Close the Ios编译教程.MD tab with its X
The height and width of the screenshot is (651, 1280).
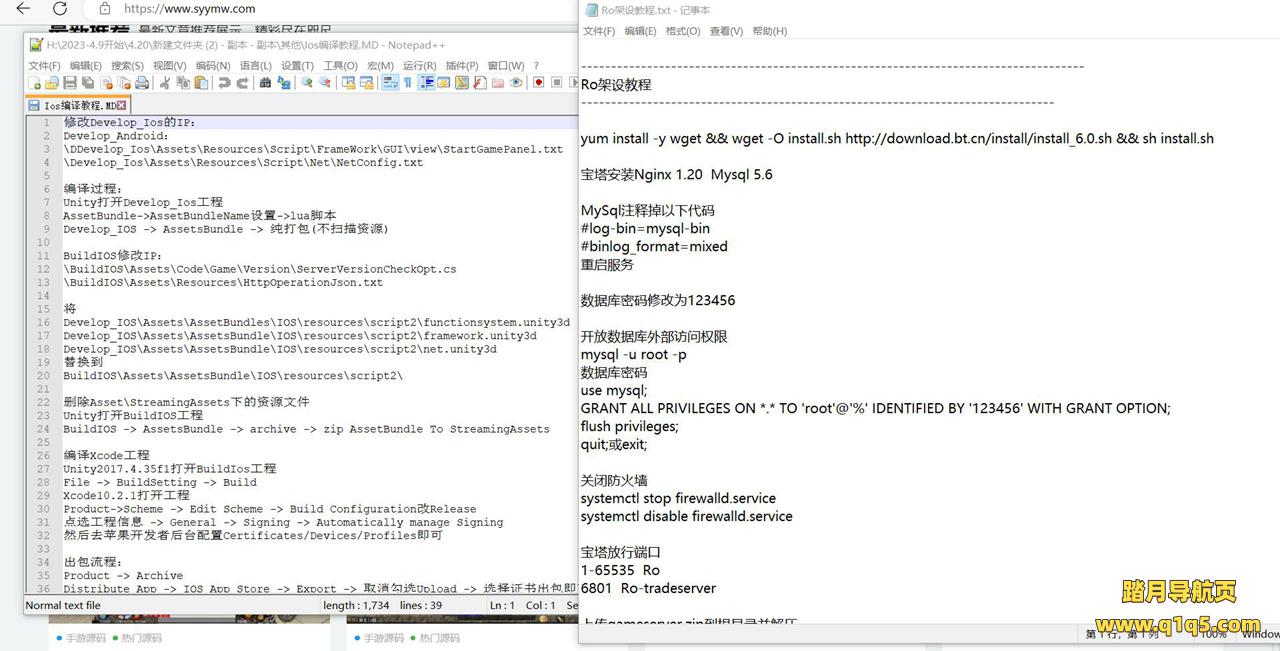point(122,105)
